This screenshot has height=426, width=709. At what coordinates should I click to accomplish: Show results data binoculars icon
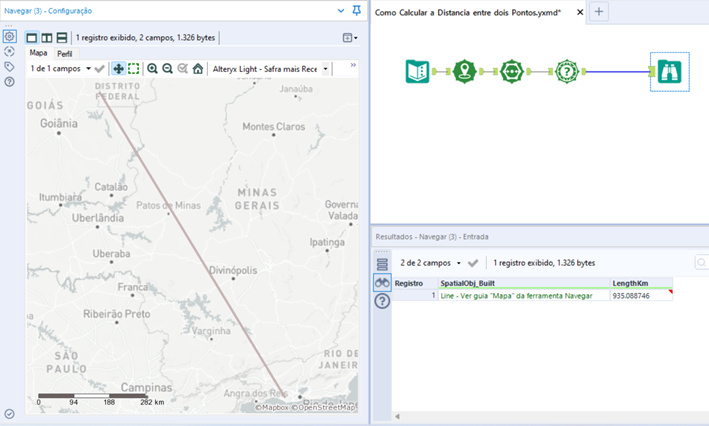[x=382, y=283]
